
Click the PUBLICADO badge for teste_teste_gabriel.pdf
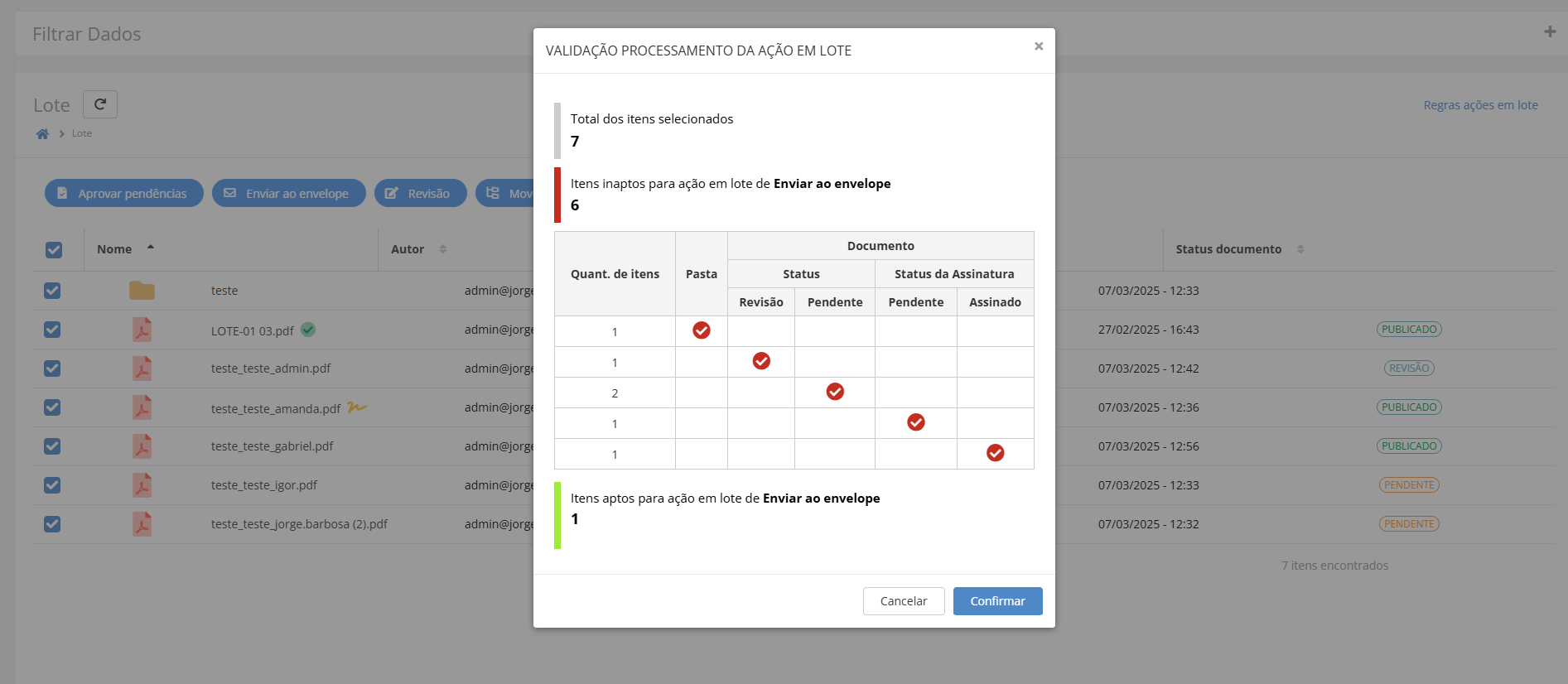(1409, 446)
